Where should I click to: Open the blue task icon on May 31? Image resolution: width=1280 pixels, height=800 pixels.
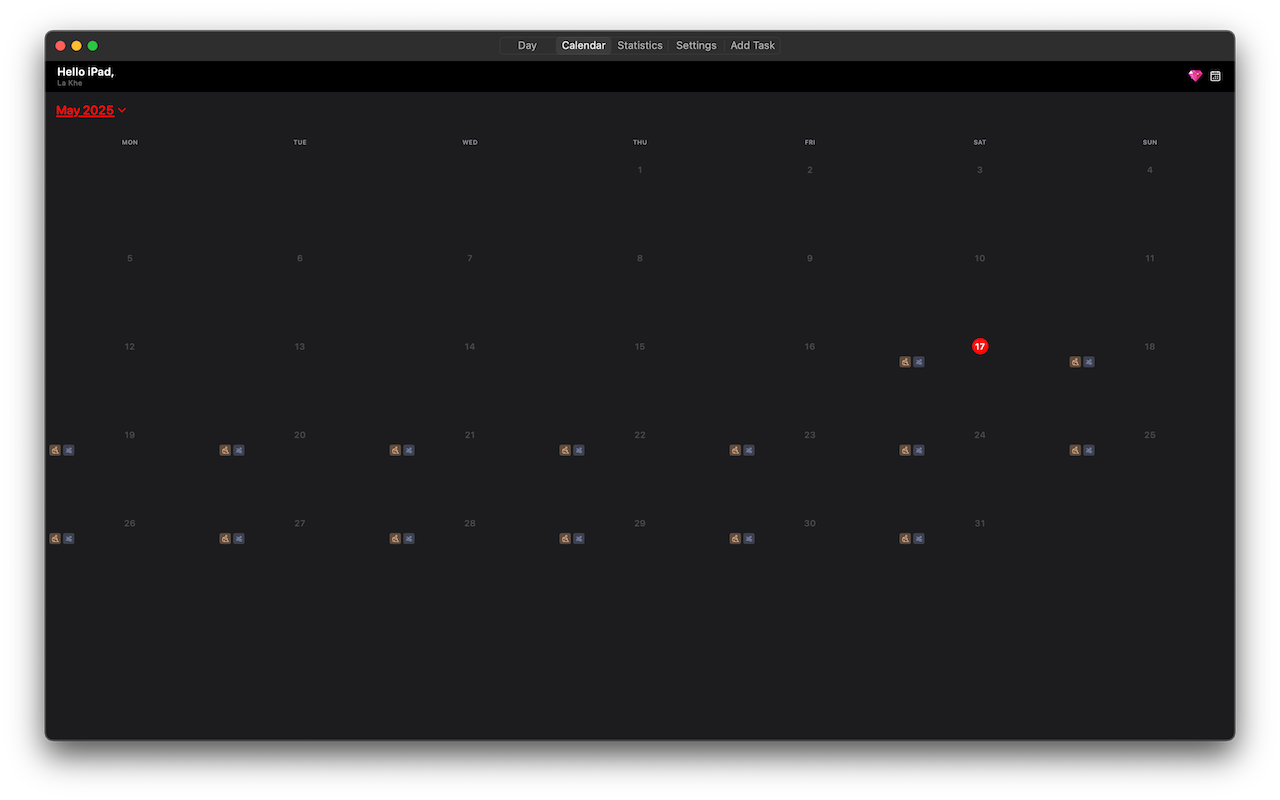pos(919,538)
